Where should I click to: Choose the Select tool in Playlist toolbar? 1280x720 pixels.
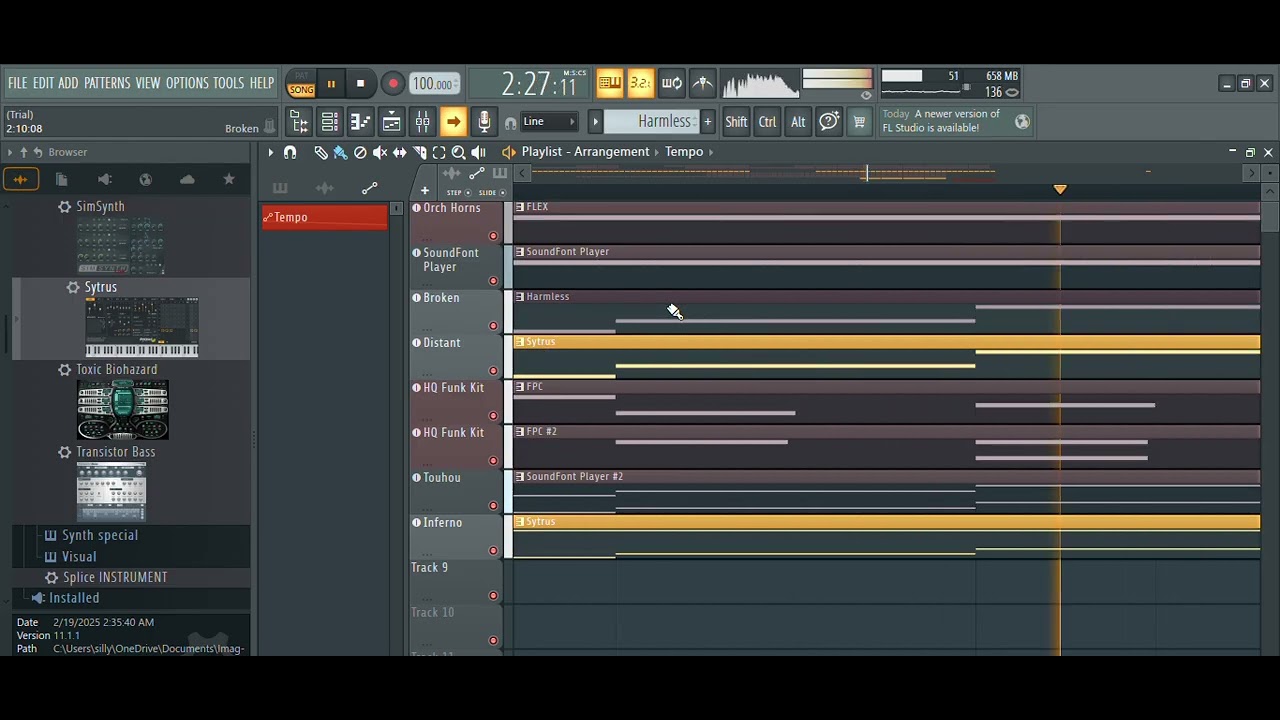tap(439, 152)
